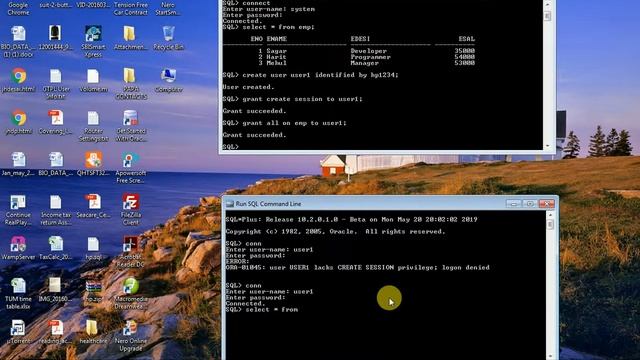The height and width of the screenshot is (360, 640).
Task: Launch Macromedia Dreamweaver shortcut
Action: 130,286
